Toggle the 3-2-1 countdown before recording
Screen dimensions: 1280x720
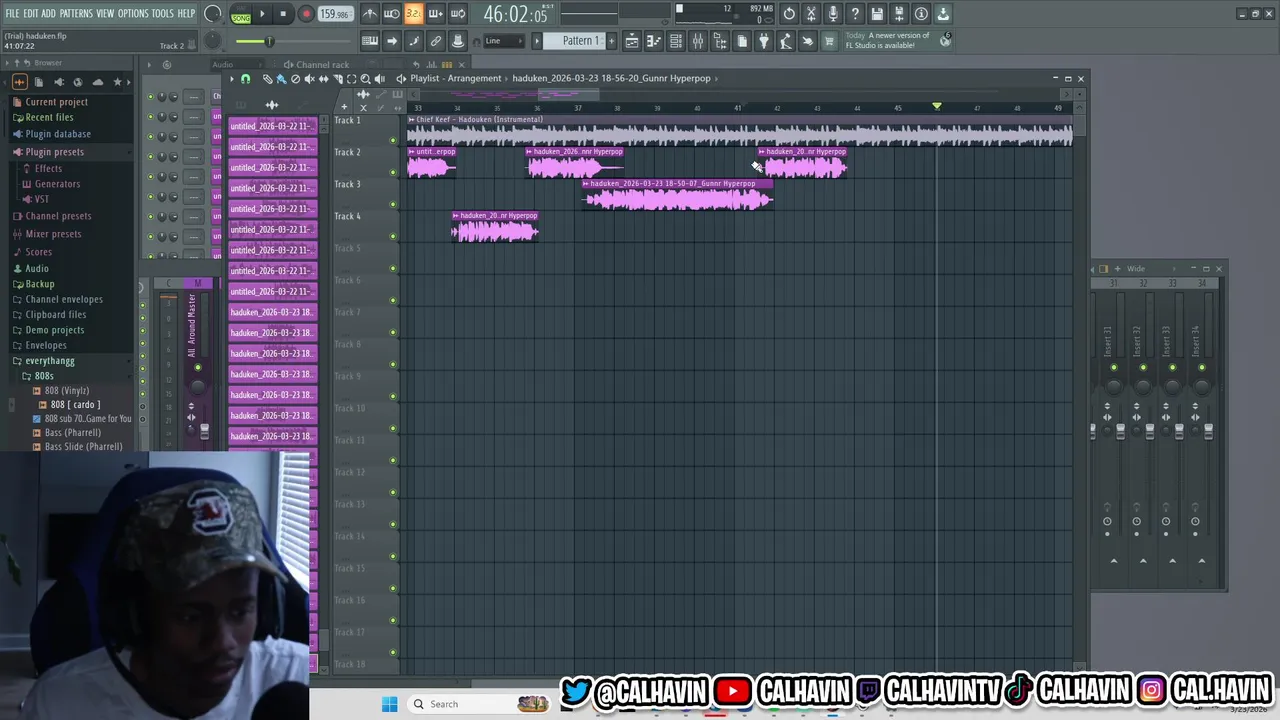coord(413,14)
